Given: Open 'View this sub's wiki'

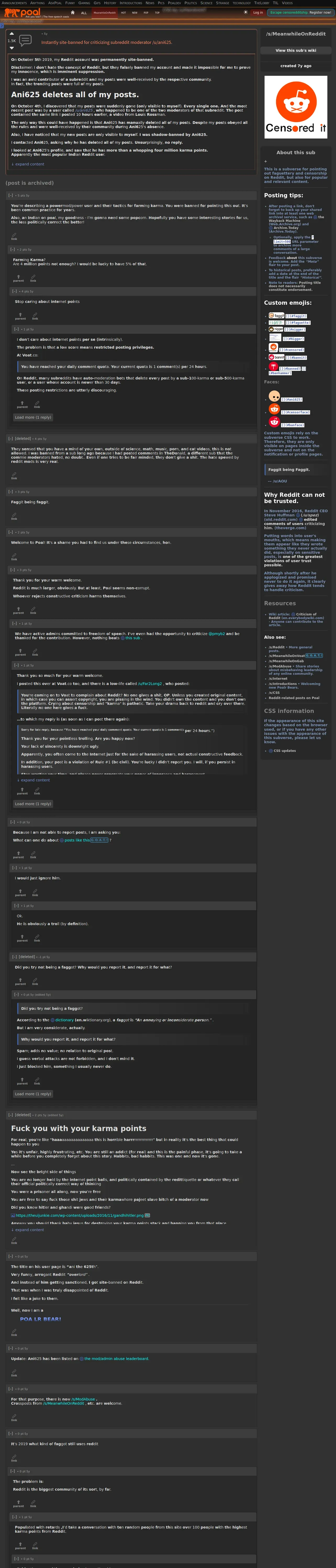Looking at the screenshot, I should pyautogui.click(x=296, y=50).
